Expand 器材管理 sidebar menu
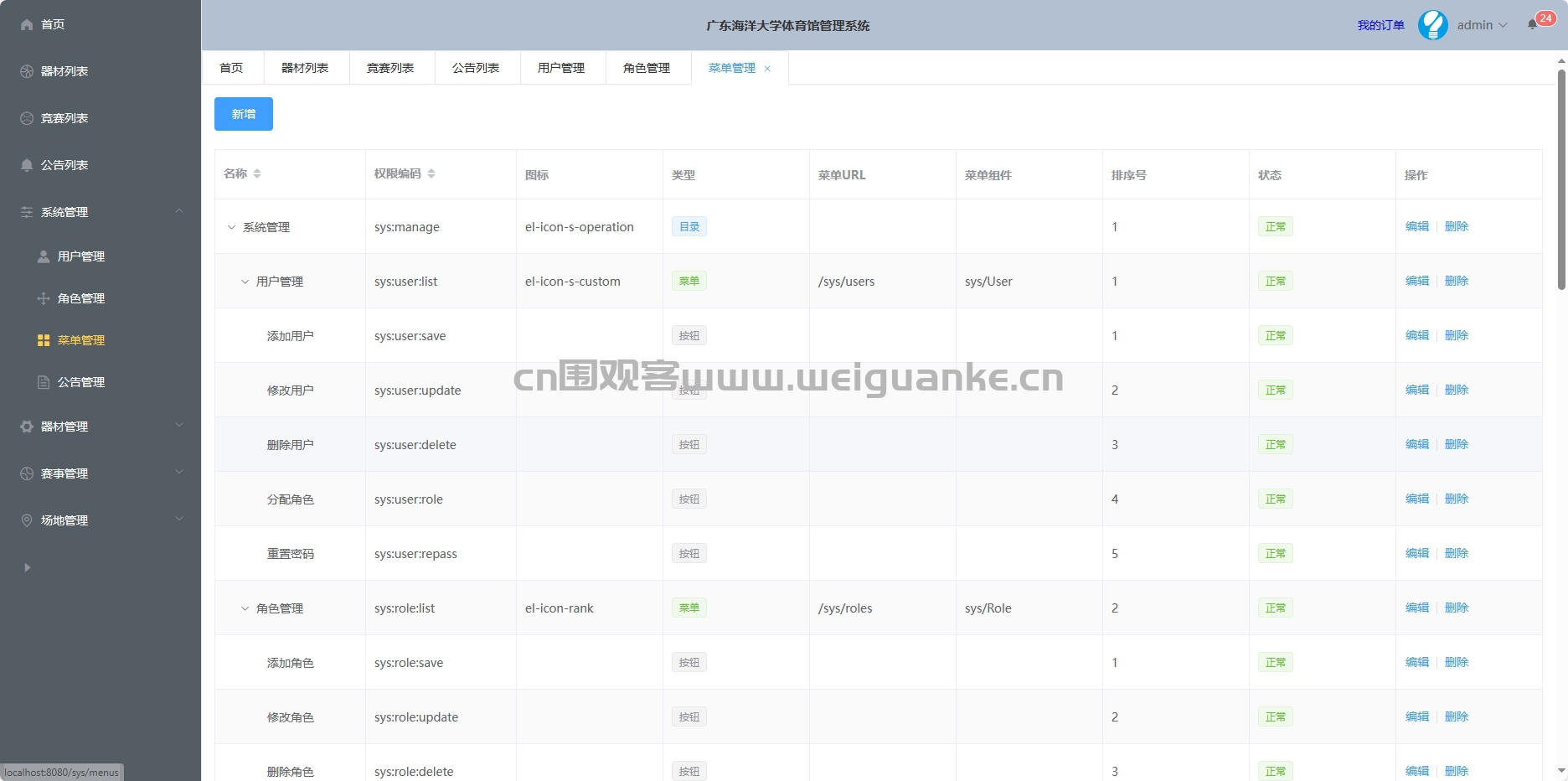 click(x=101, y=427)
